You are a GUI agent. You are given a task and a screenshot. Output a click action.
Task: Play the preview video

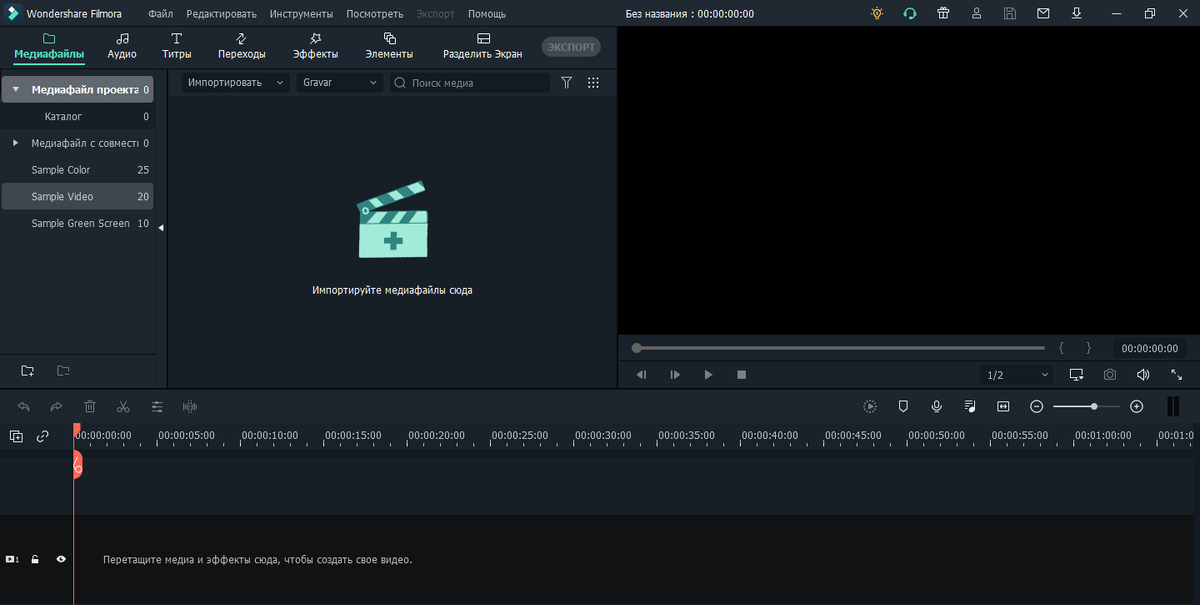pyautogui.click(x=708, y=375)
